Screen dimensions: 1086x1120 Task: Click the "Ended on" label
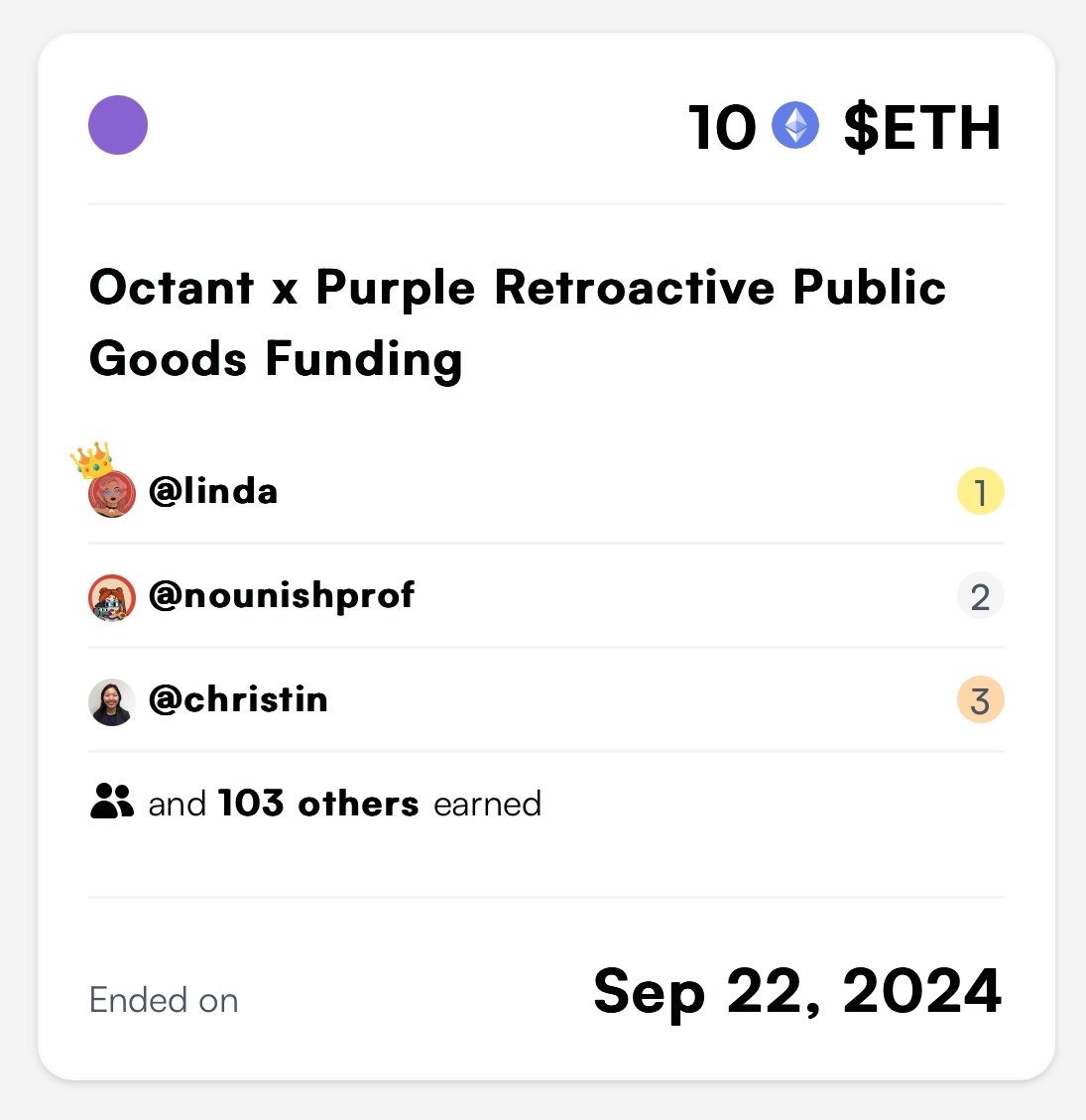pos(164,1000)
